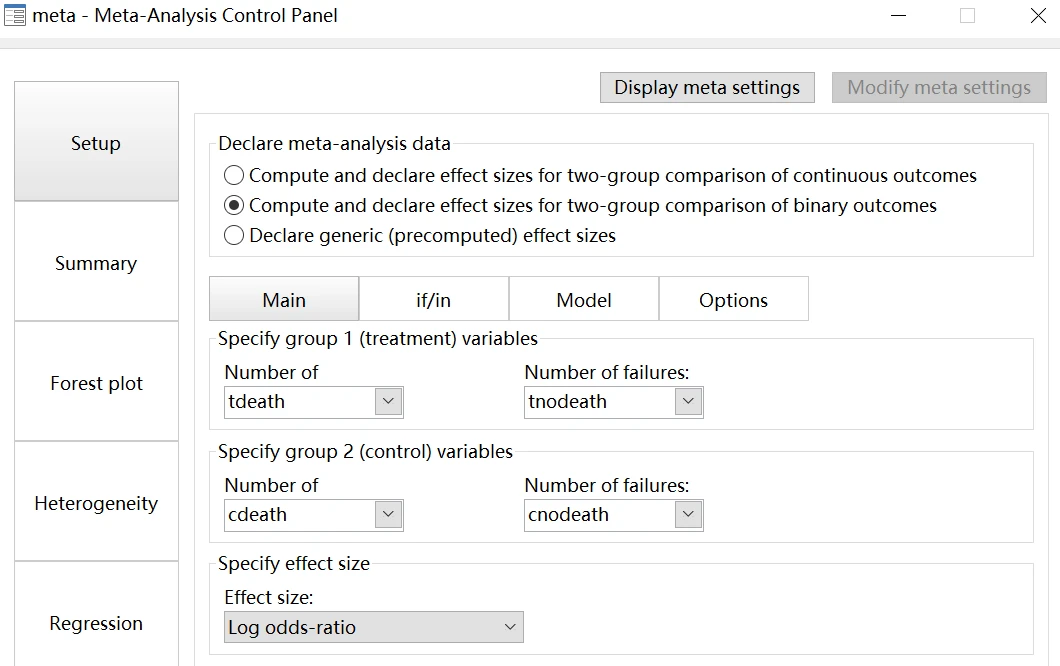
Task: Maximize the Meta-Analysis Control Panel window
Action: 967,16
